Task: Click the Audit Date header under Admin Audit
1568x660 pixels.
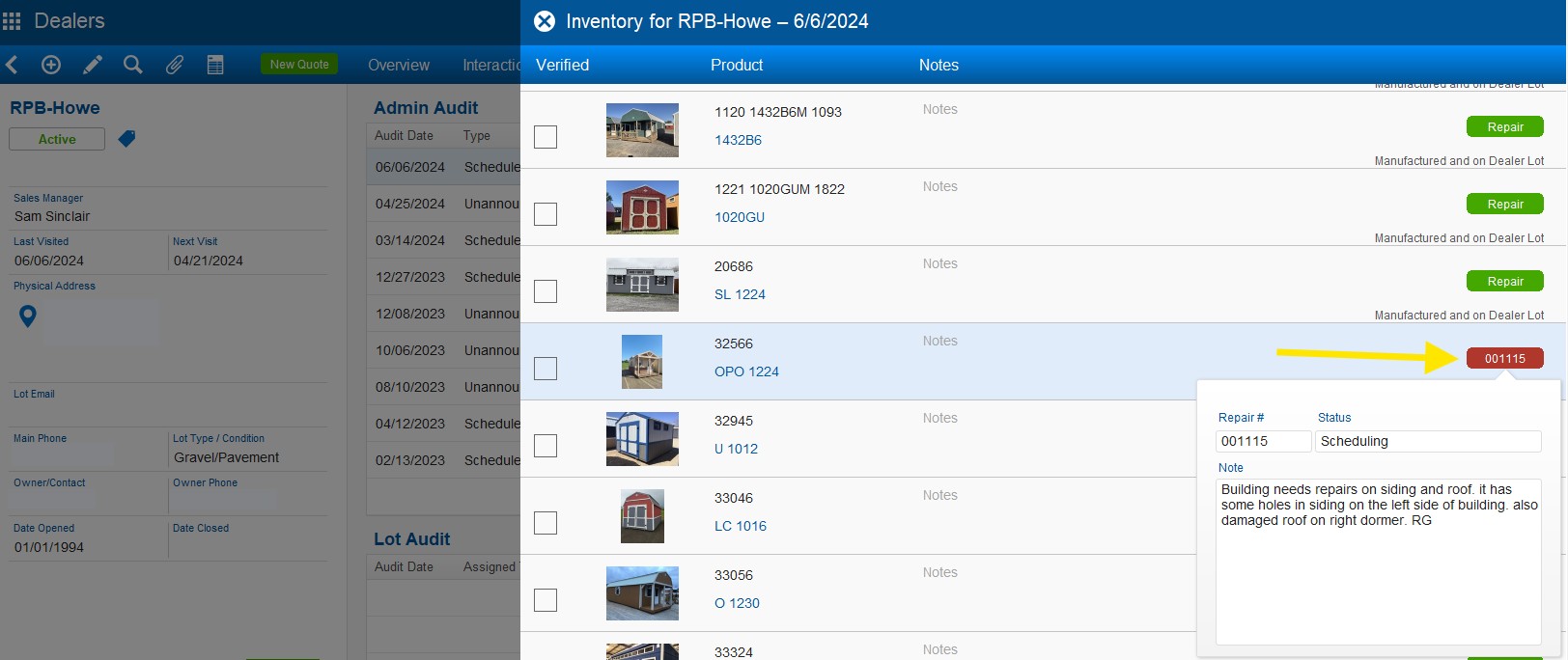Action: coord(404,136)
